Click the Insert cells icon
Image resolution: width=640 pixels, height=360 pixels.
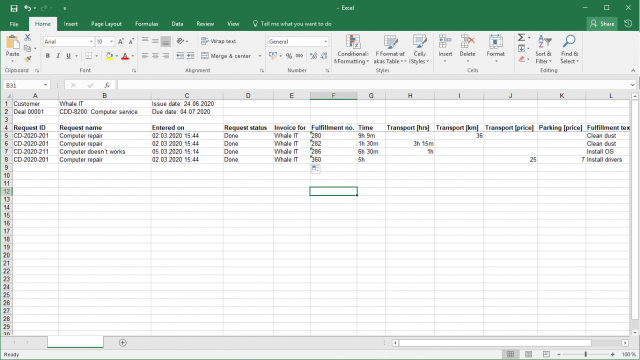tap(445, 42)
